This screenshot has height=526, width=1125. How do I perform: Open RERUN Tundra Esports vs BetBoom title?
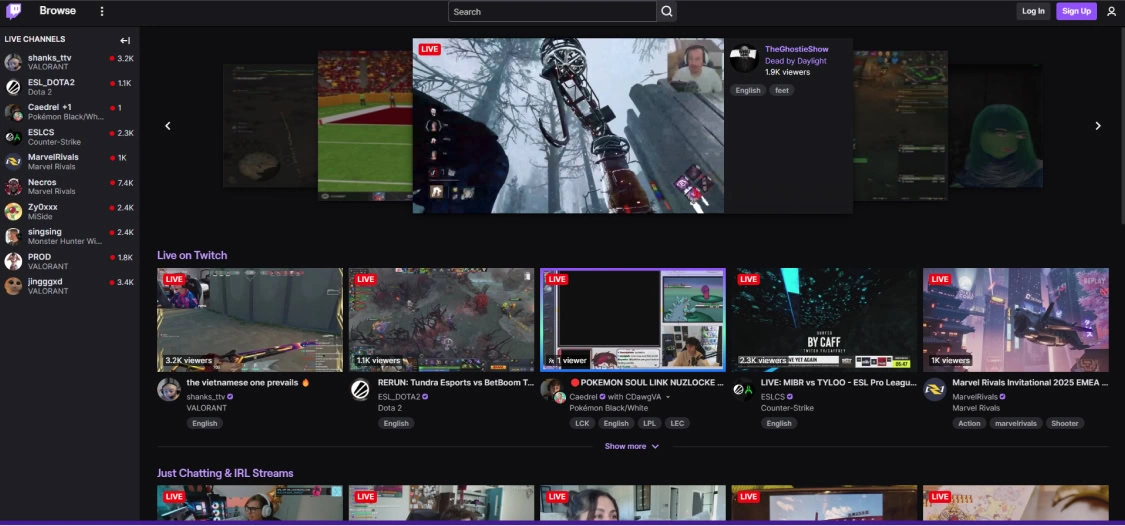pos(456,383)
